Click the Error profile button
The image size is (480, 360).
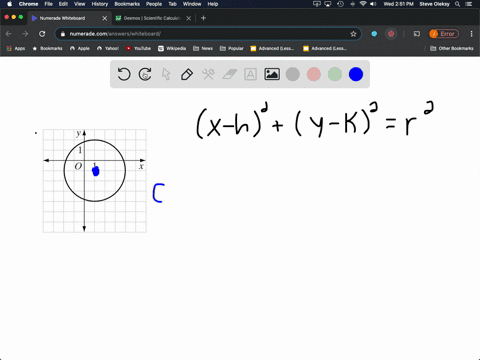[444, 34]
